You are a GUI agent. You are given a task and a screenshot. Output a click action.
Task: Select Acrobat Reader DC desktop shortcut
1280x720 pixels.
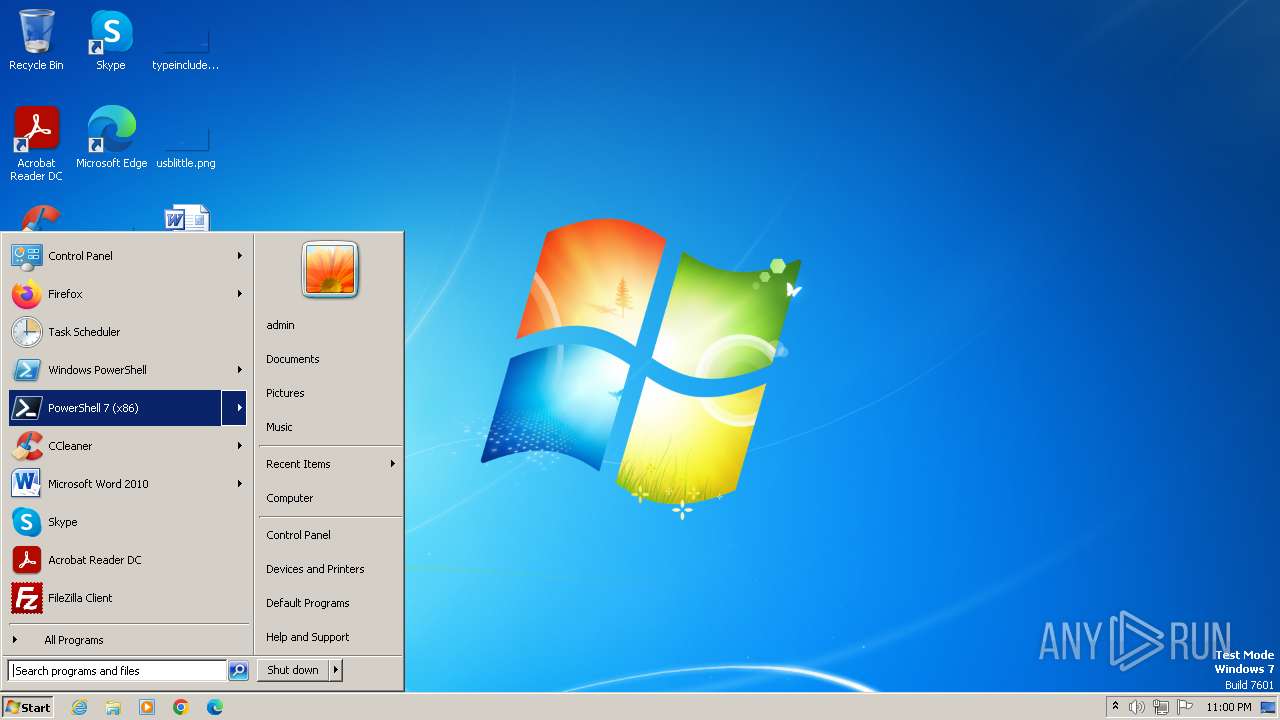36,144
